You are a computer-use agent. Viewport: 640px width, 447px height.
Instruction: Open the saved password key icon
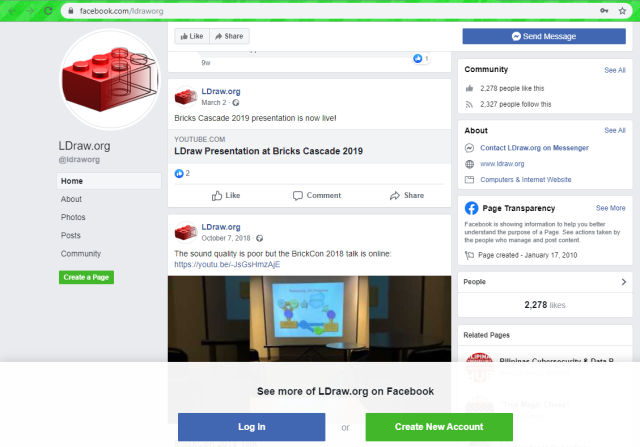coord(604,11)
